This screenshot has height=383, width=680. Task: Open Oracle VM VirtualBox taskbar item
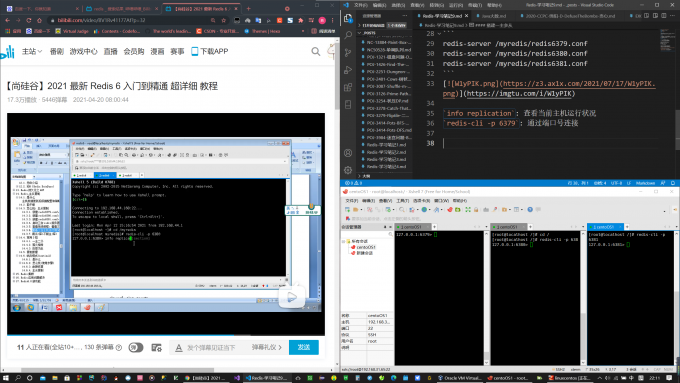[460, 378]
